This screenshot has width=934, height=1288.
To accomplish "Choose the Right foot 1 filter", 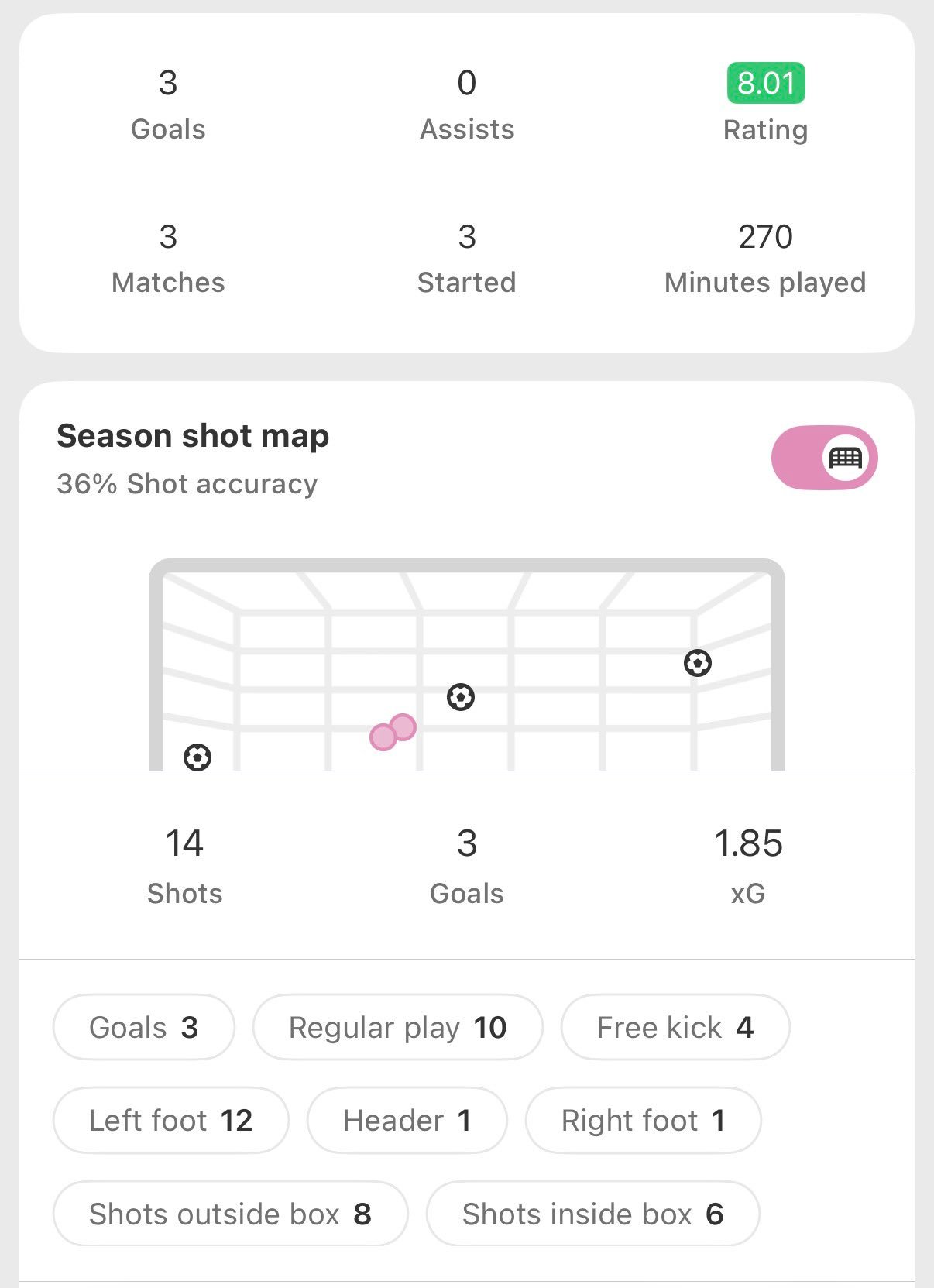I will (643, 1121).
